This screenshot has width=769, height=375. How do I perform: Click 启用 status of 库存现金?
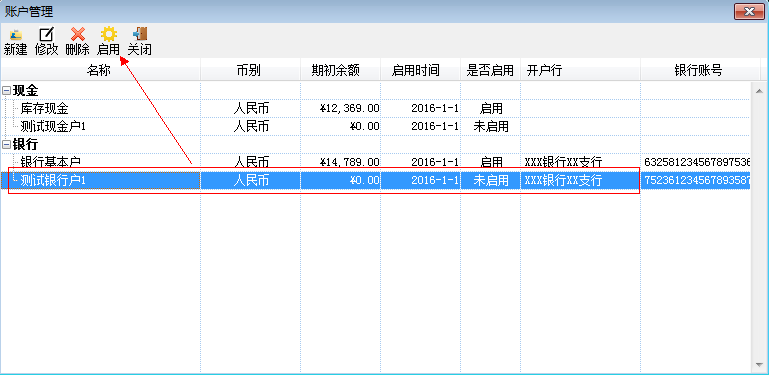click(490, 108)
